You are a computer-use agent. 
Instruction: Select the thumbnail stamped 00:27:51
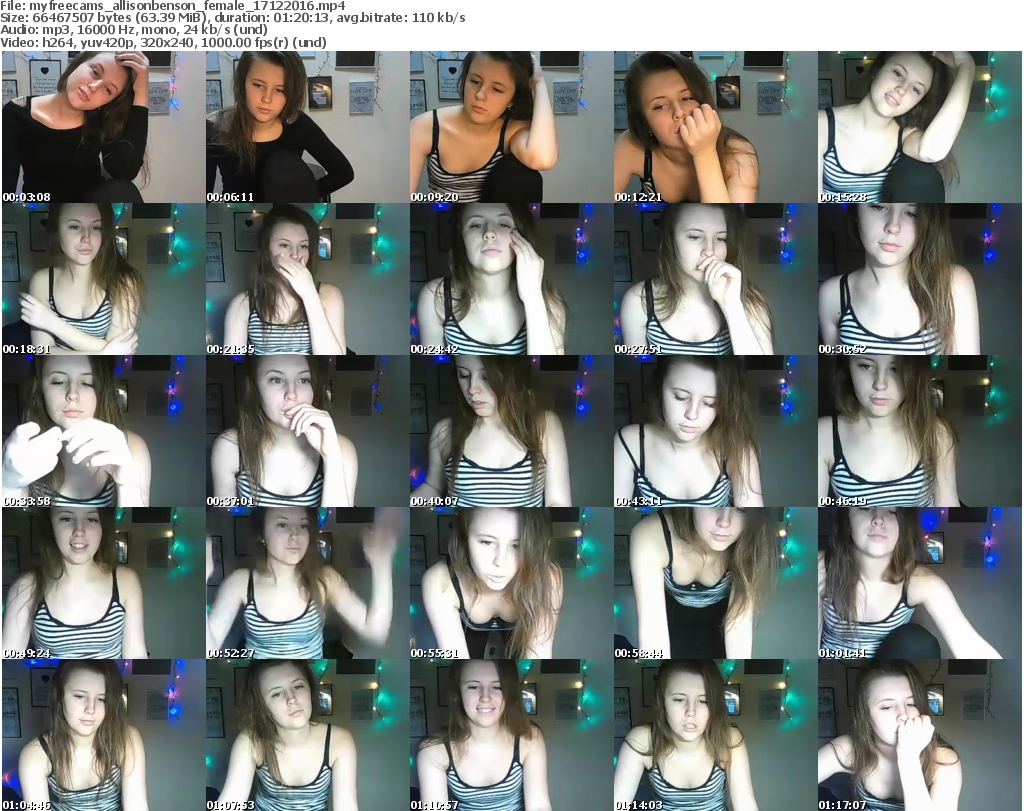[715, 279]
